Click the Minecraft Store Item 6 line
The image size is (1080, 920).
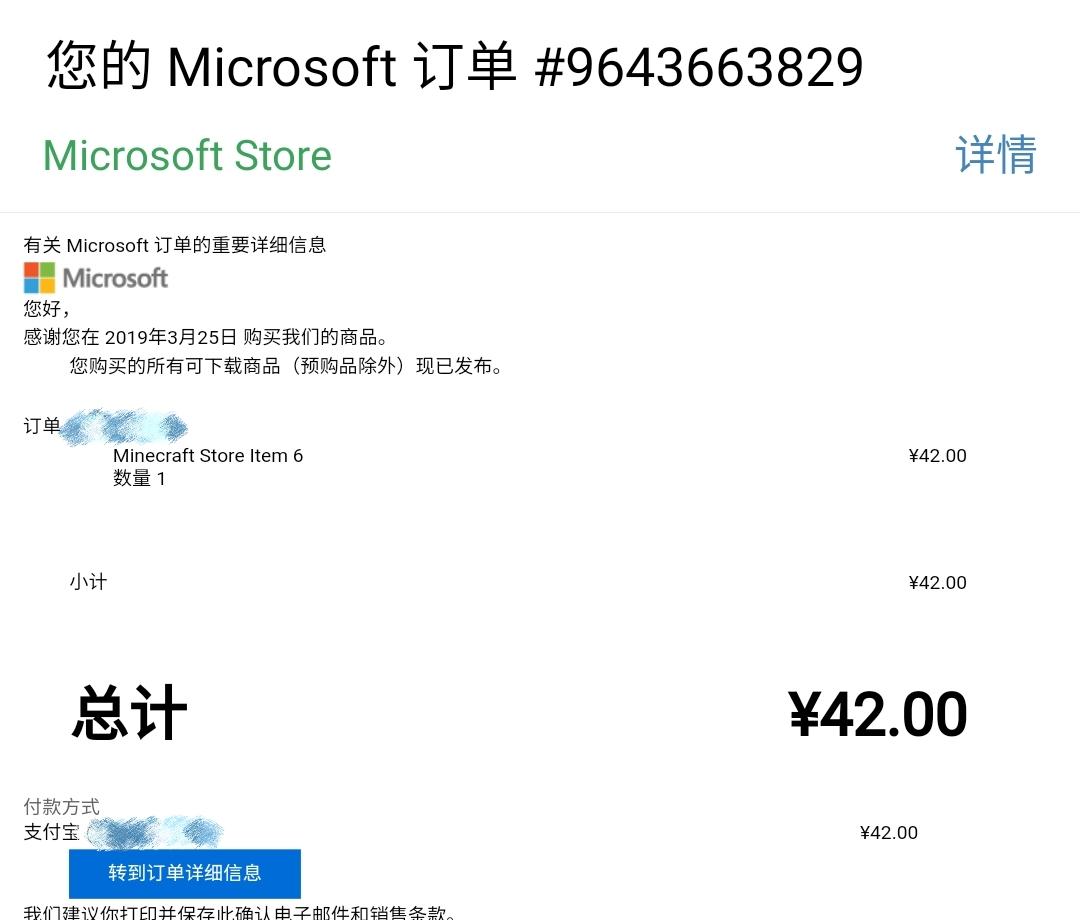click(x=208, y=456)
